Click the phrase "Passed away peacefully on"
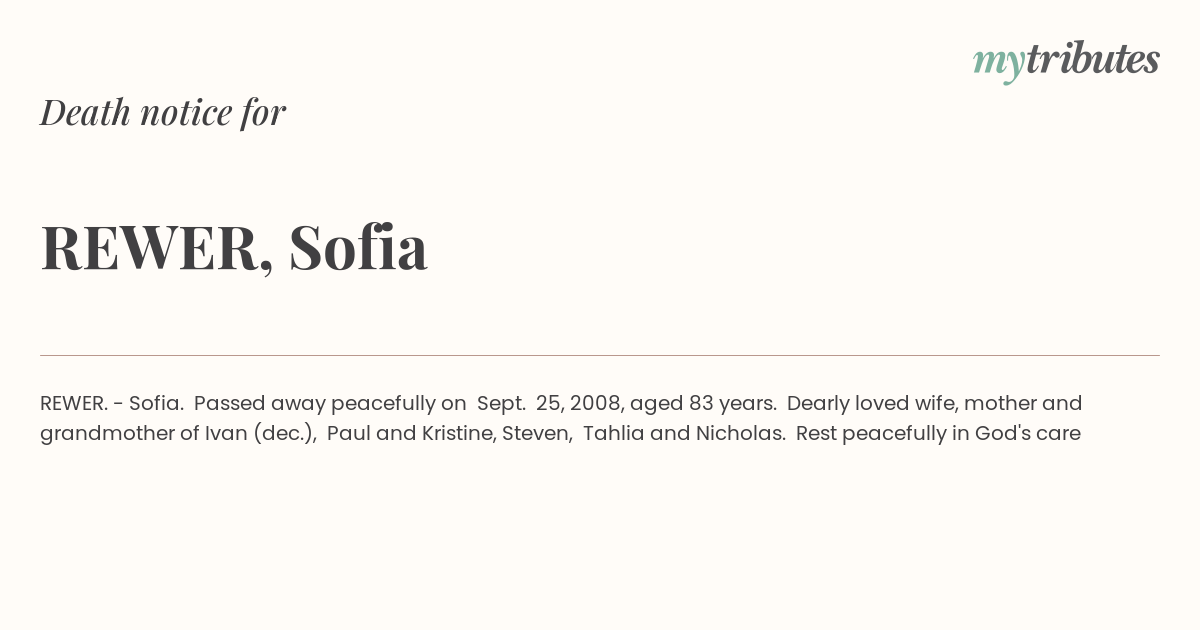Viewport: 1200px width, 630px height. pyautogui.click(x=330, y=403)
